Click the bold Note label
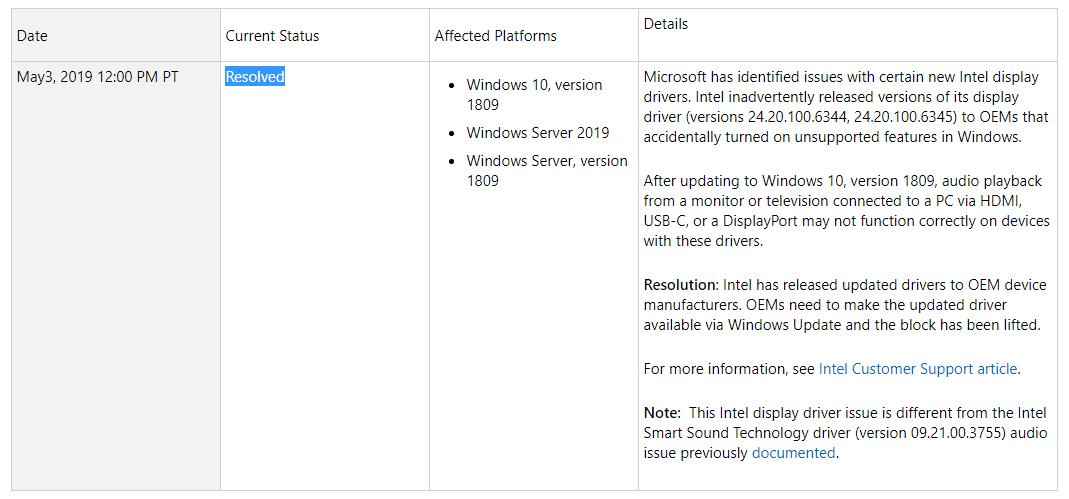This screenshot has width=1069, height=499. [x=661, y=412]
